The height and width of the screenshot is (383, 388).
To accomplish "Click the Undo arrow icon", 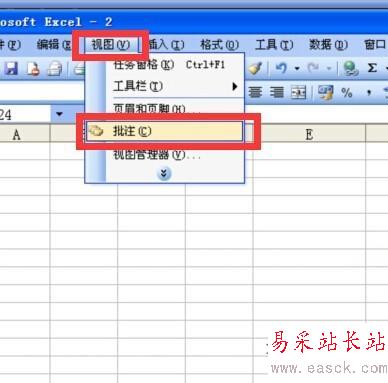I will tap(281, 68).
